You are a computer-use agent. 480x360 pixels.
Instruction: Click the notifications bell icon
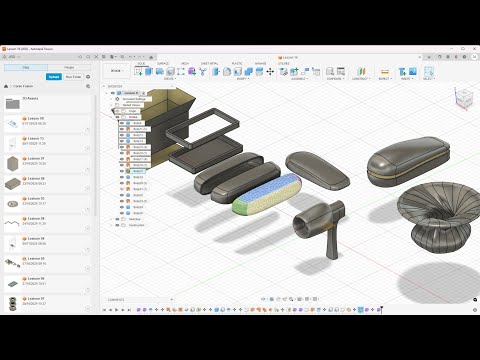point(456,57)
